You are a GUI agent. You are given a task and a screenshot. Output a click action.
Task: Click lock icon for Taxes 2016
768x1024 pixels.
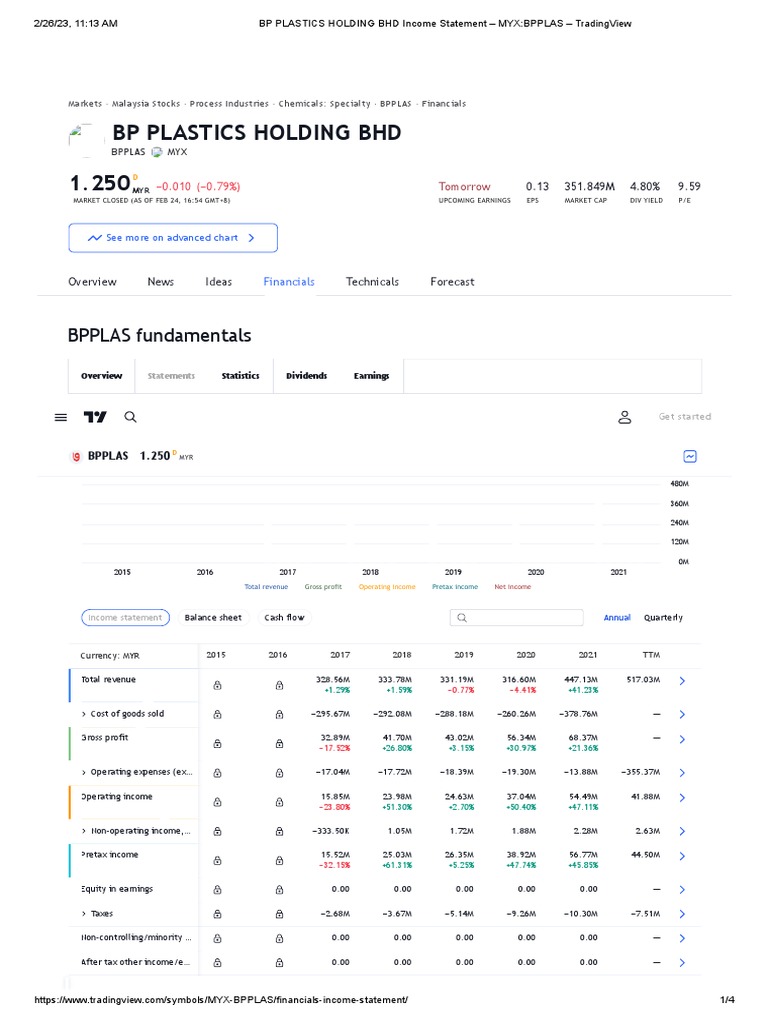[x=280, y=914]
